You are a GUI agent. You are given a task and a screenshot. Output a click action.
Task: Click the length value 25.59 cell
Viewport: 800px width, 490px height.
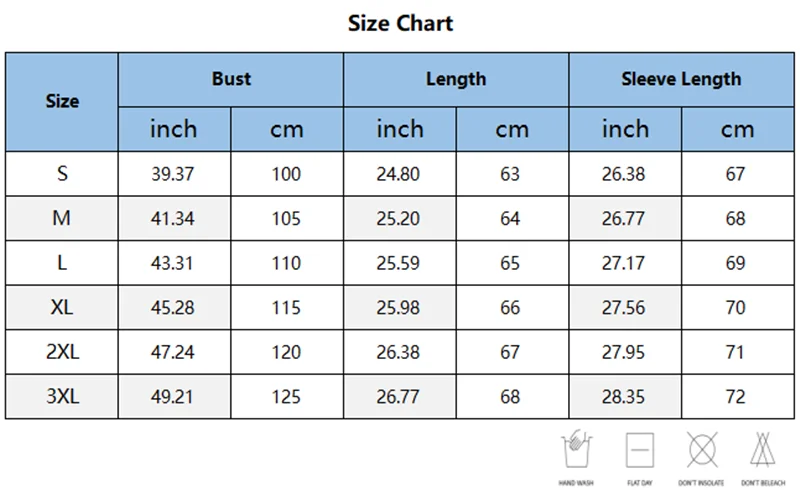click(400, 263)
